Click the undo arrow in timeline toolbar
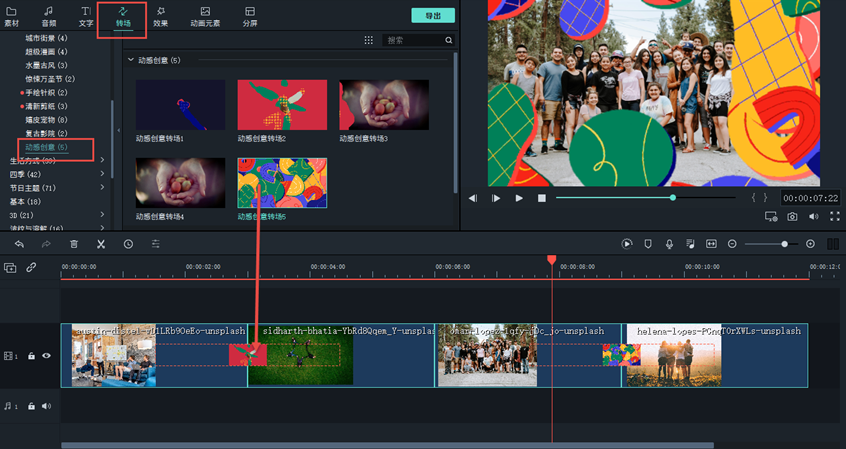Screen dimensions: 846x449 [x=19, y=244]
